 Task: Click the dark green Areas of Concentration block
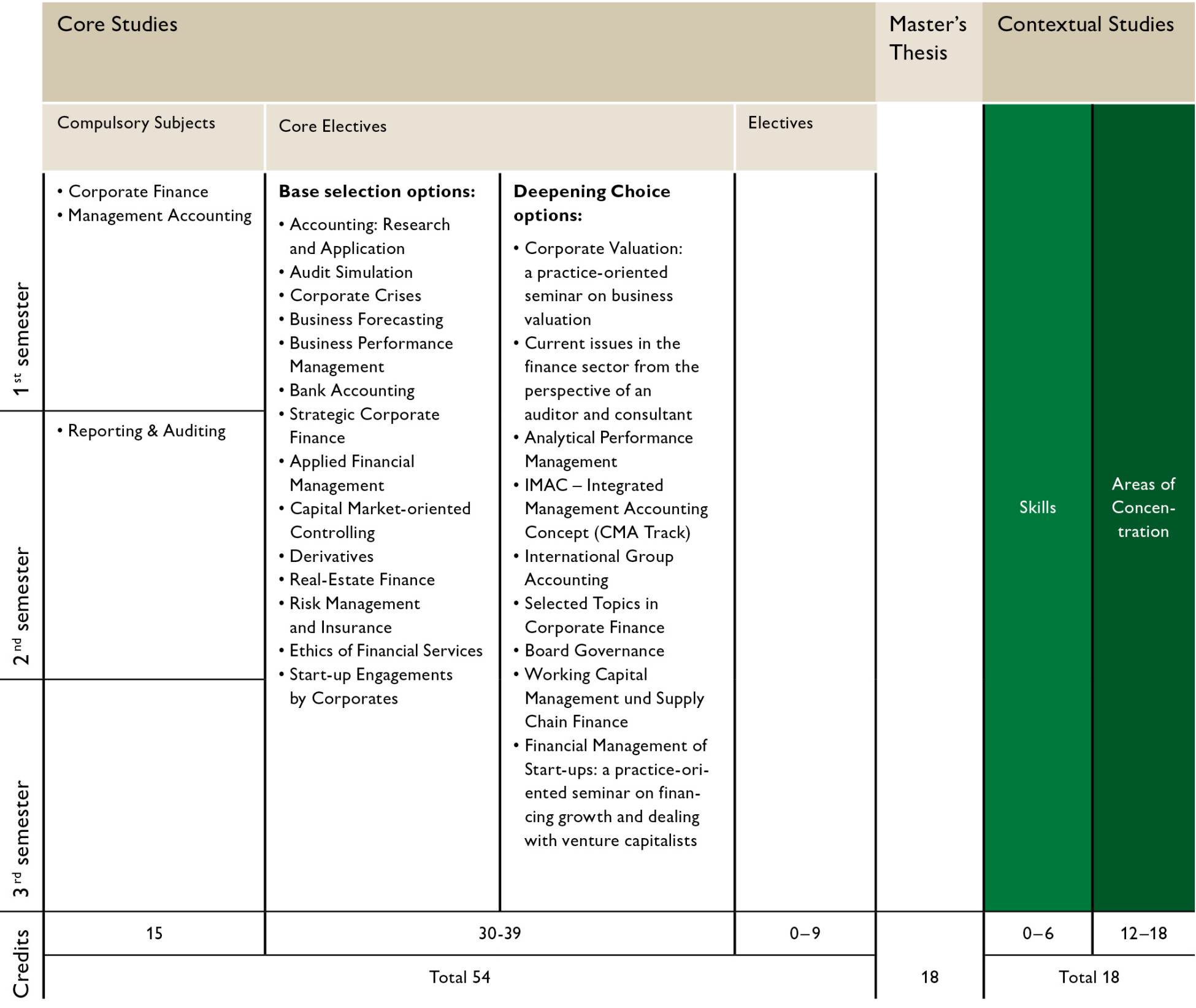pyautogui.click(x=1143, y=507)
